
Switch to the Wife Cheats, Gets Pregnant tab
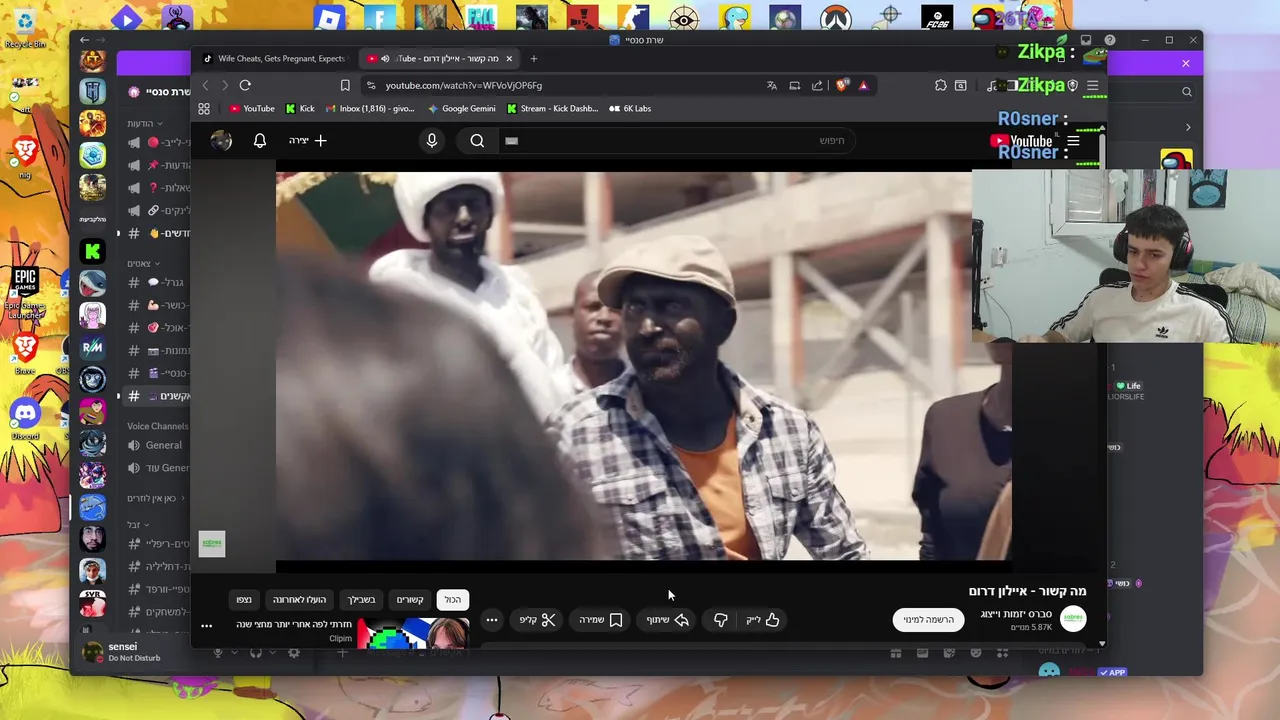[274, 58]
